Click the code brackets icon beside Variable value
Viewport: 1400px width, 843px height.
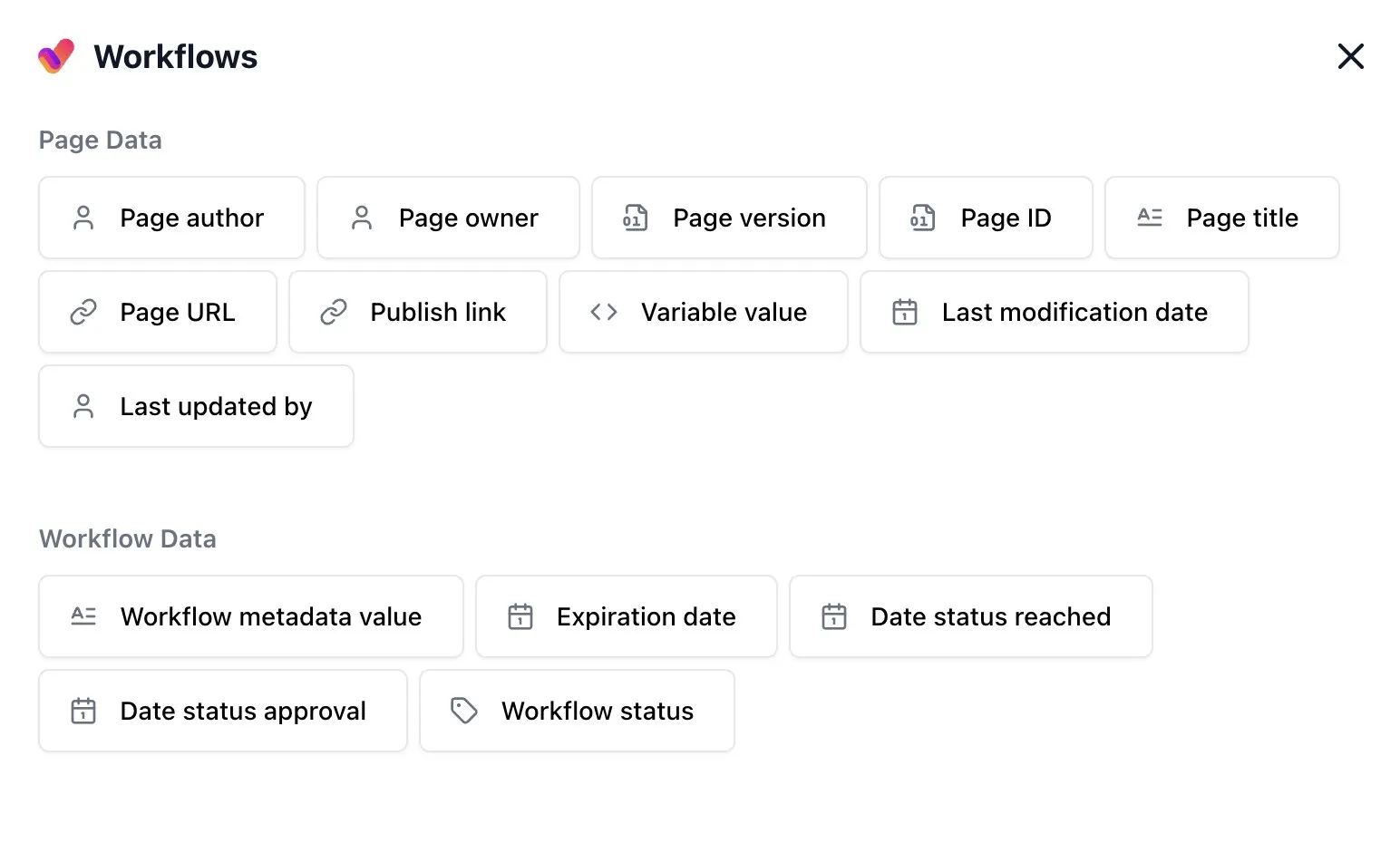click(x=604, y=312)
